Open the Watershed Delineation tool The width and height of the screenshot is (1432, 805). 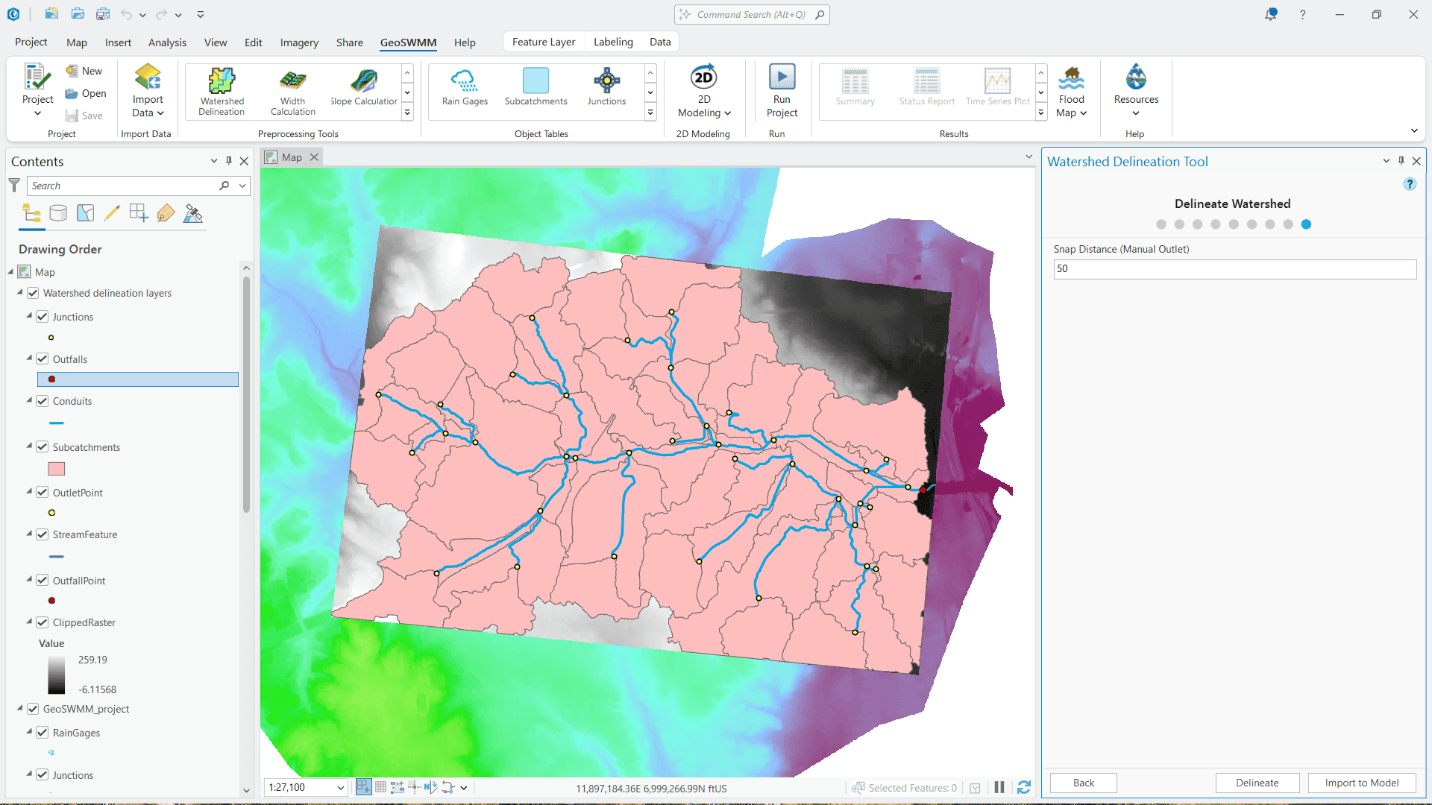(x=221, y=90)
